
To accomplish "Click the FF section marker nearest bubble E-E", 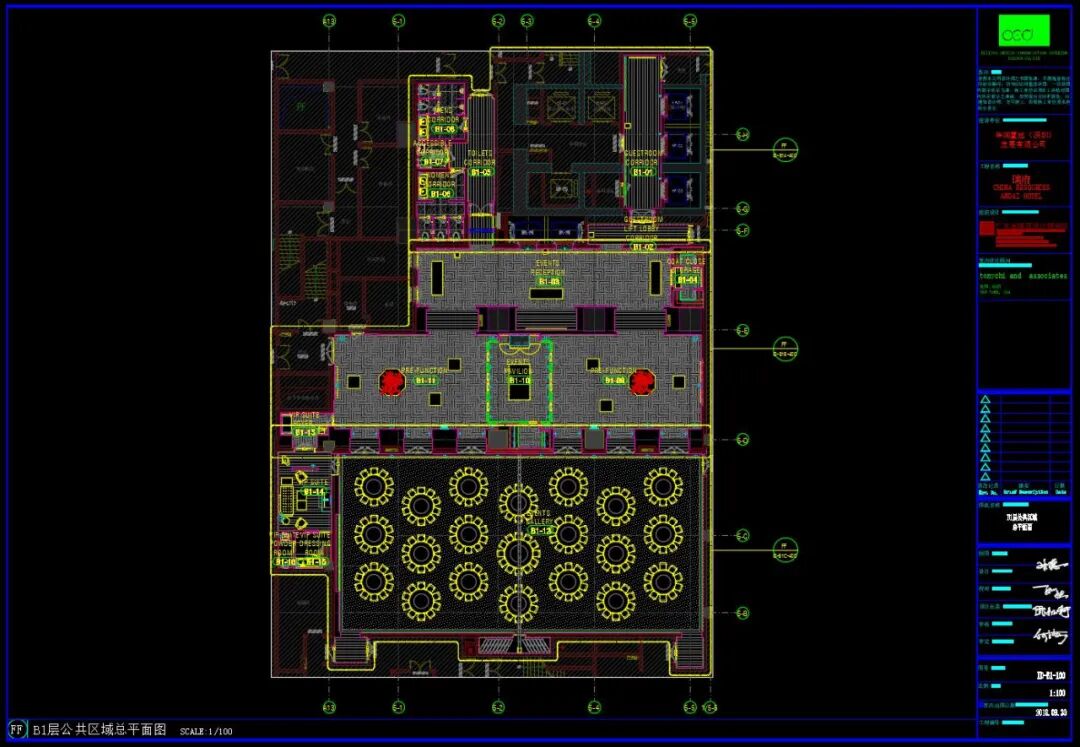I will [785, 348].
